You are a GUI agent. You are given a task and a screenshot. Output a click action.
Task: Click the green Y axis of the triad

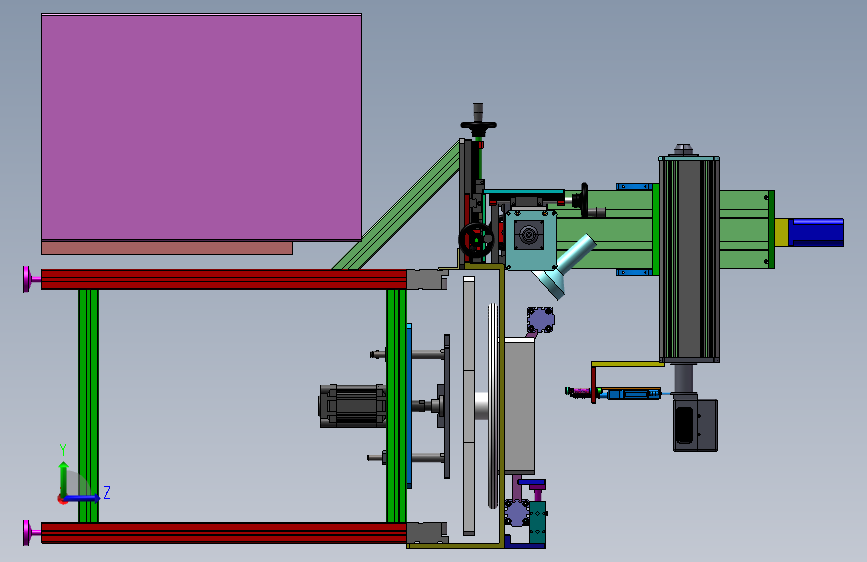pyautogui.click(x=64, y=479)
